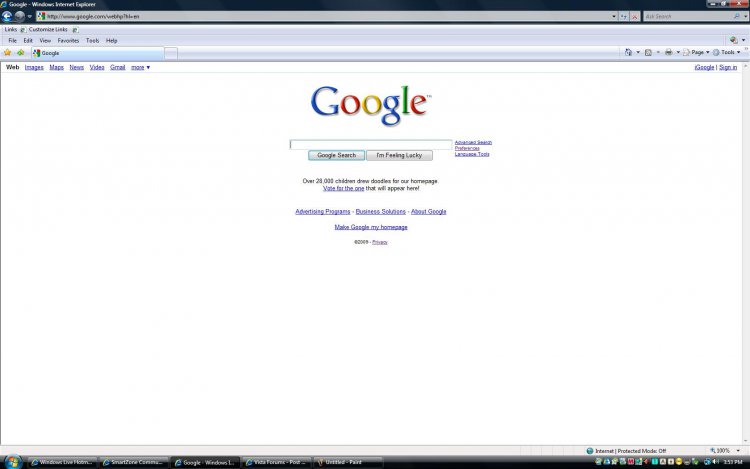Open the search provider dropdown arrow
This screenshot has height=469, width=750.
745,16
